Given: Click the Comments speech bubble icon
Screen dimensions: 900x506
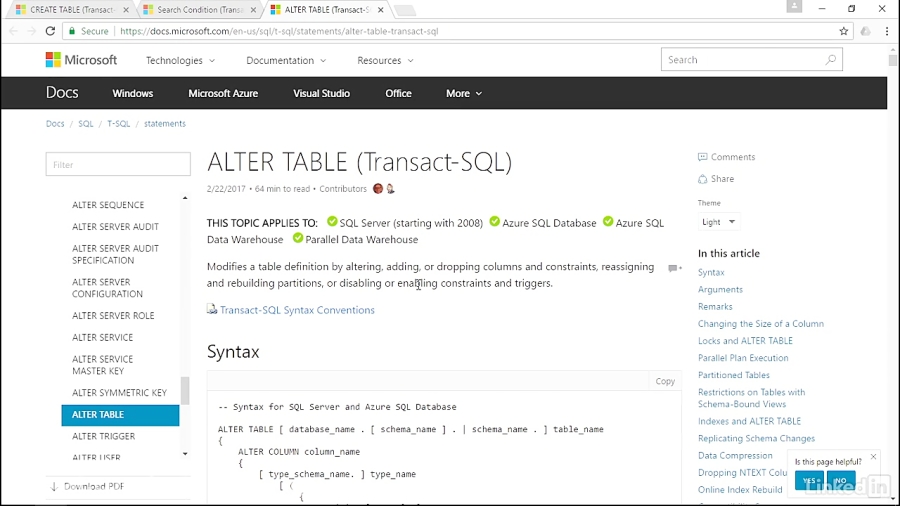Looking at the screenshot, I should pos(703,157).
